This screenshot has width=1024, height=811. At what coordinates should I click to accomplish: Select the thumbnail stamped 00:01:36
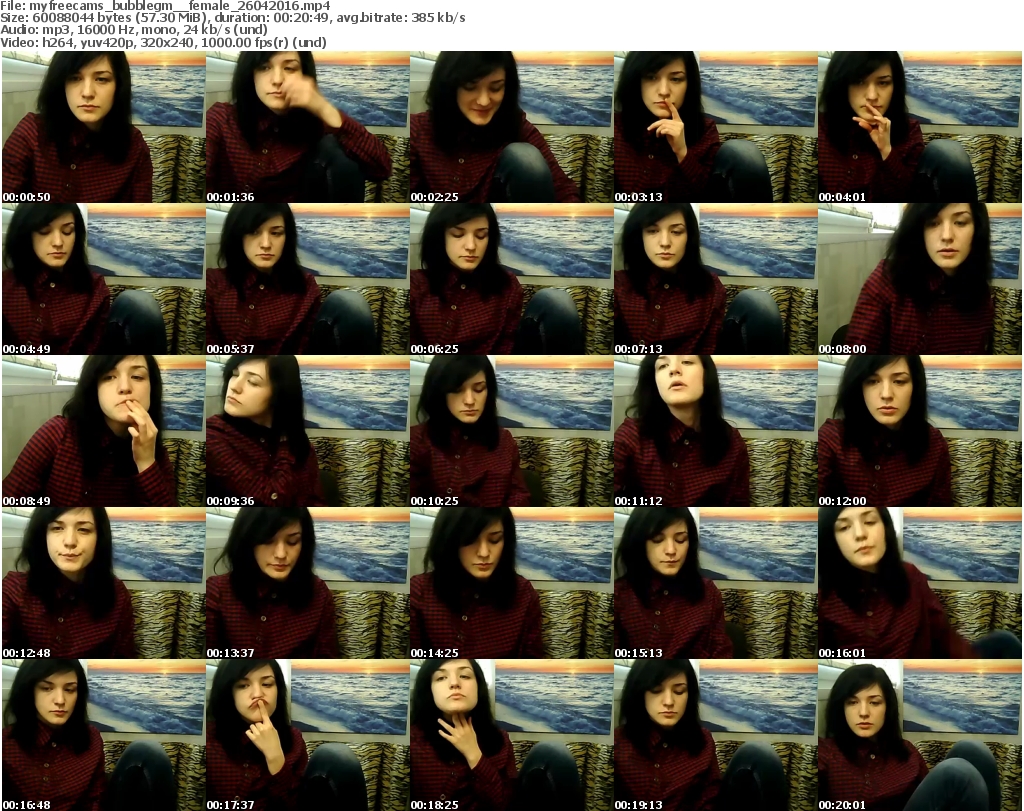(308, 127)
